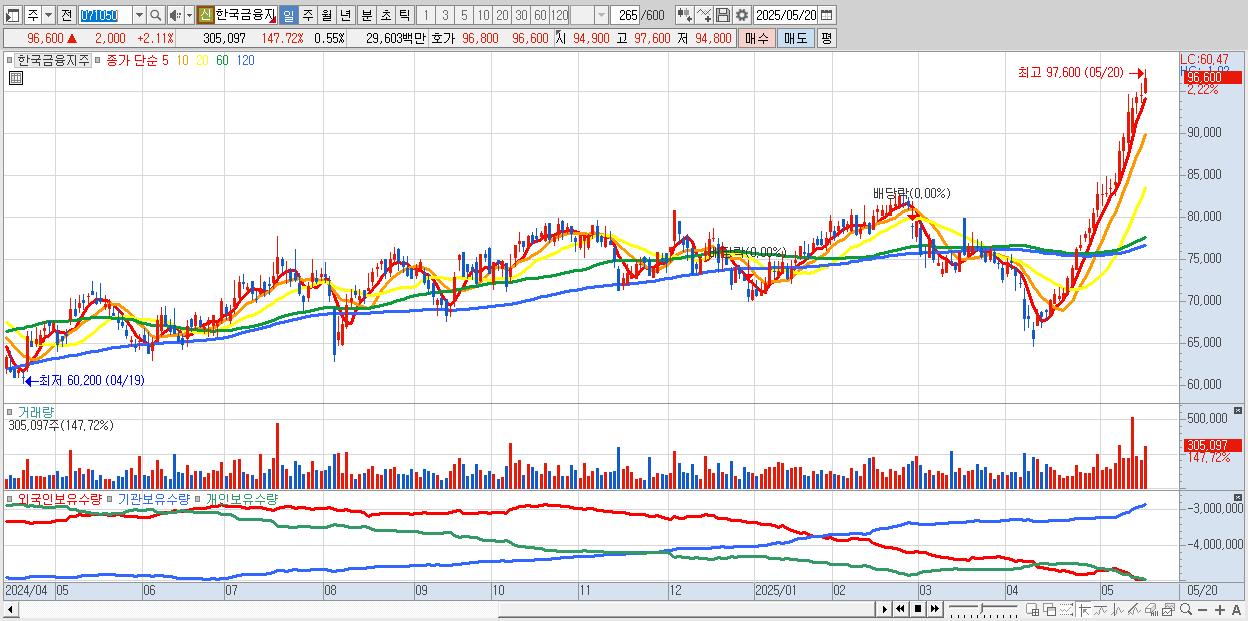1248x621 pixels.
Task: Click the expand icon at volume panel top-right
Action: (1238, 411)
